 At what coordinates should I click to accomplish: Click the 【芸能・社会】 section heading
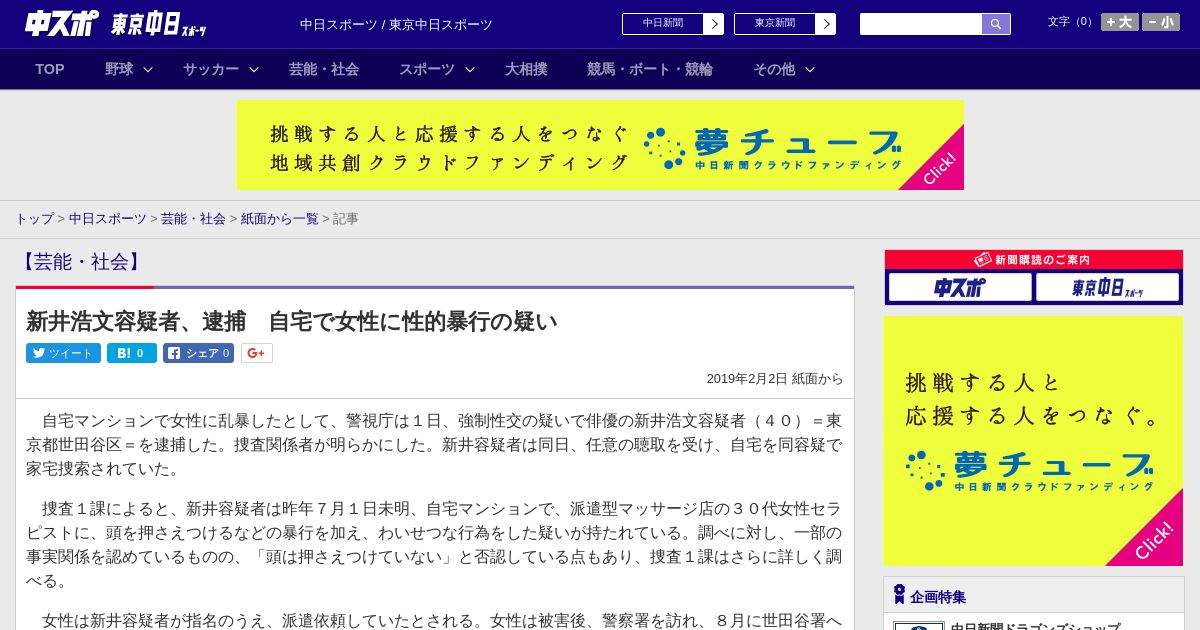click(81, 262)
